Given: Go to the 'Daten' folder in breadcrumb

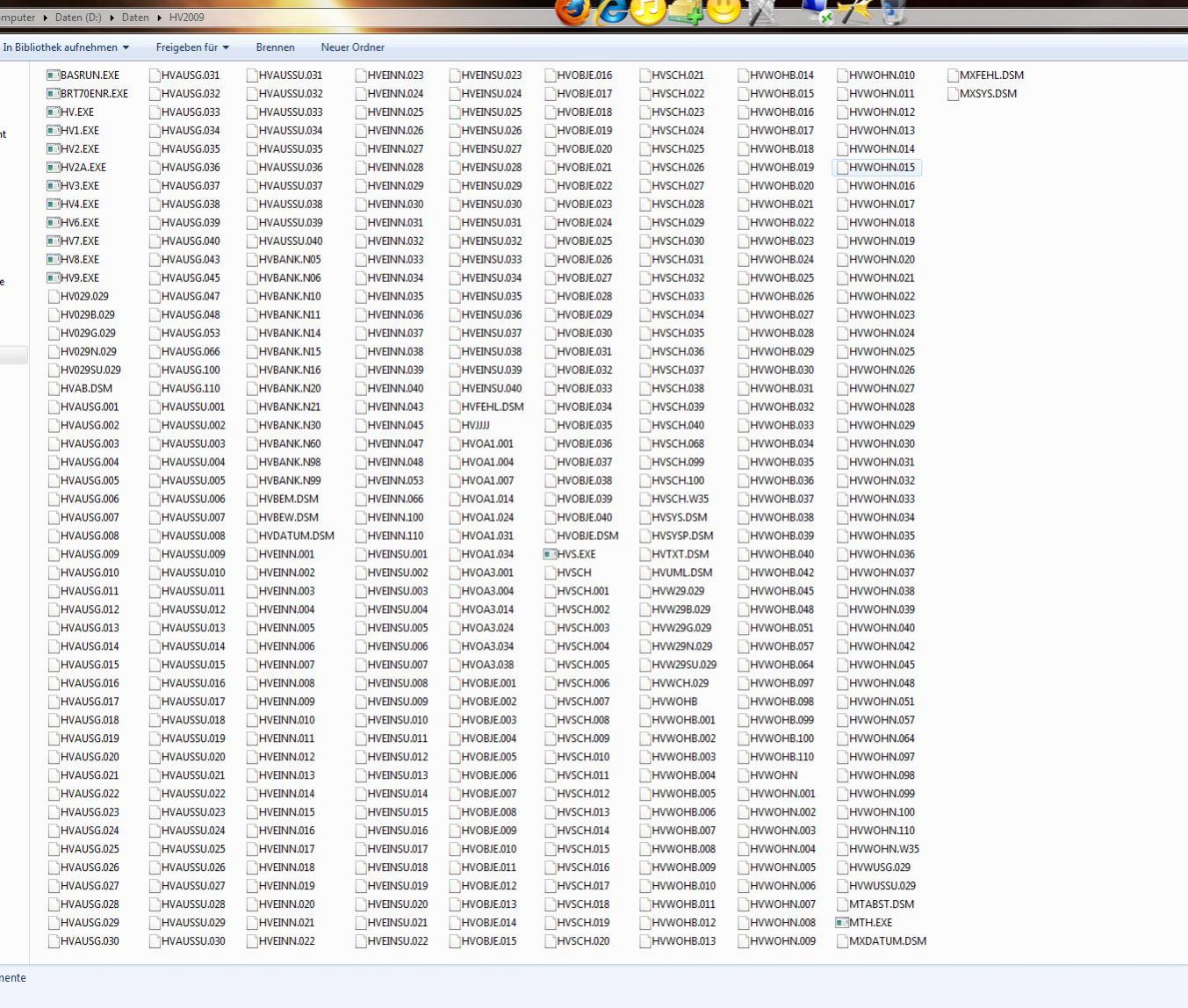Looking at the screenshot, I should coord(135,18).
